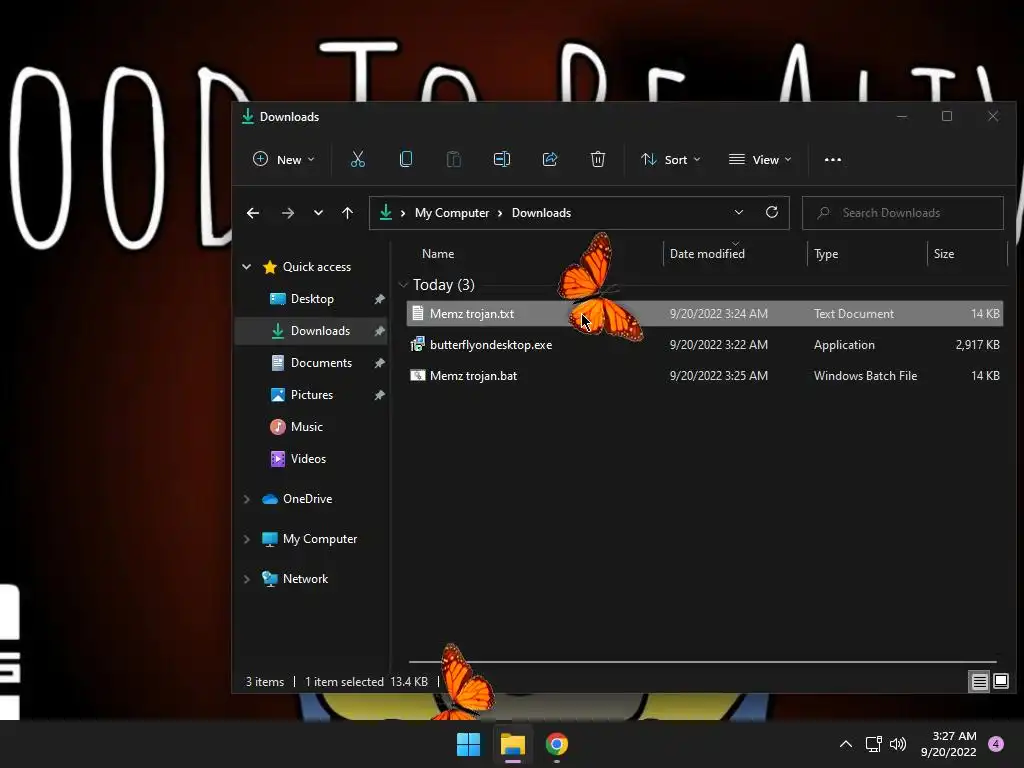Select Desktop in Quick access
The width and height of the screenshot is (1024, 768).
click(312, 299)
